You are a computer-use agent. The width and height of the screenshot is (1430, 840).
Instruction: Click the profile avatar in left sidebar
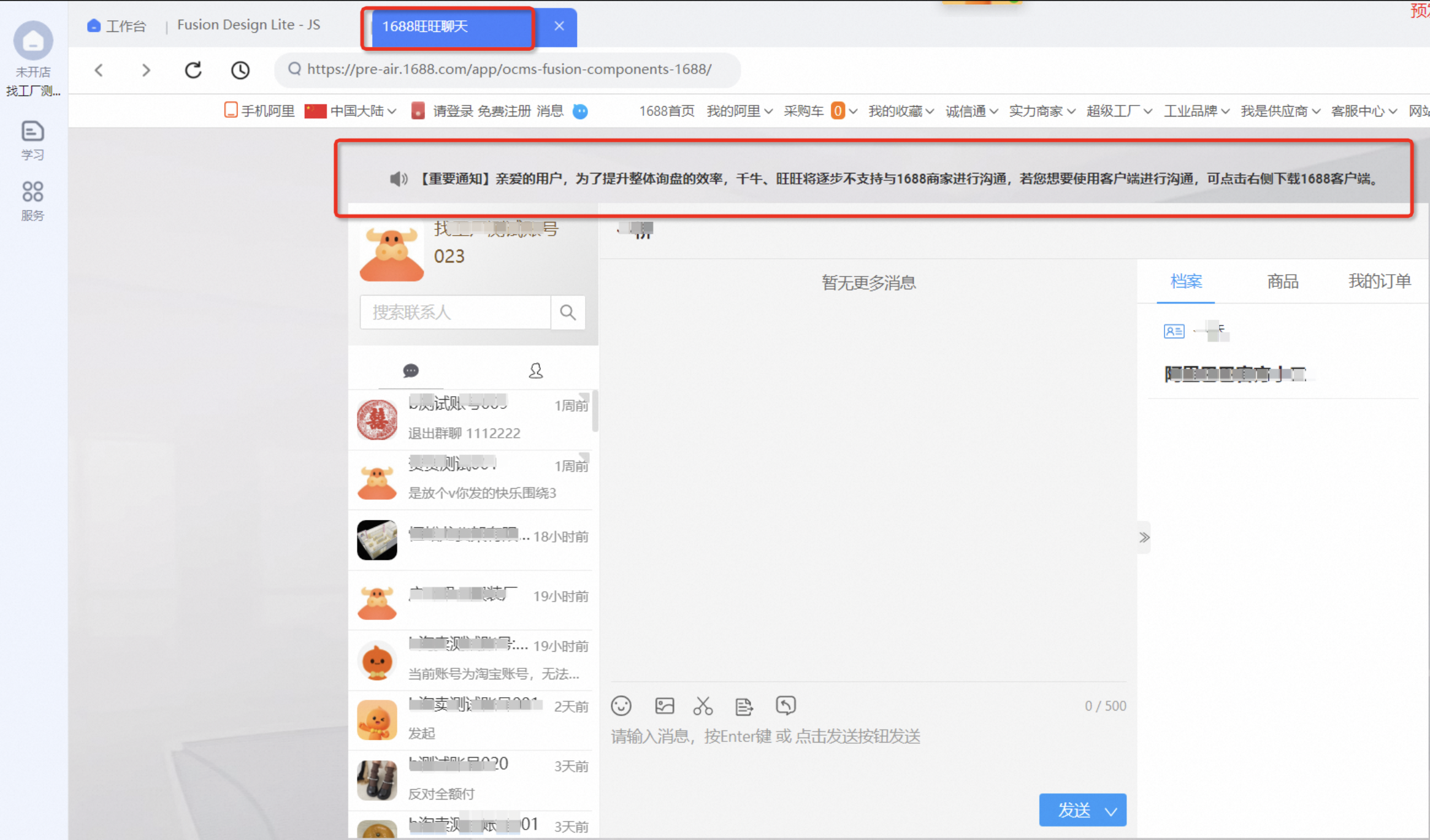(x=33, y=40)
